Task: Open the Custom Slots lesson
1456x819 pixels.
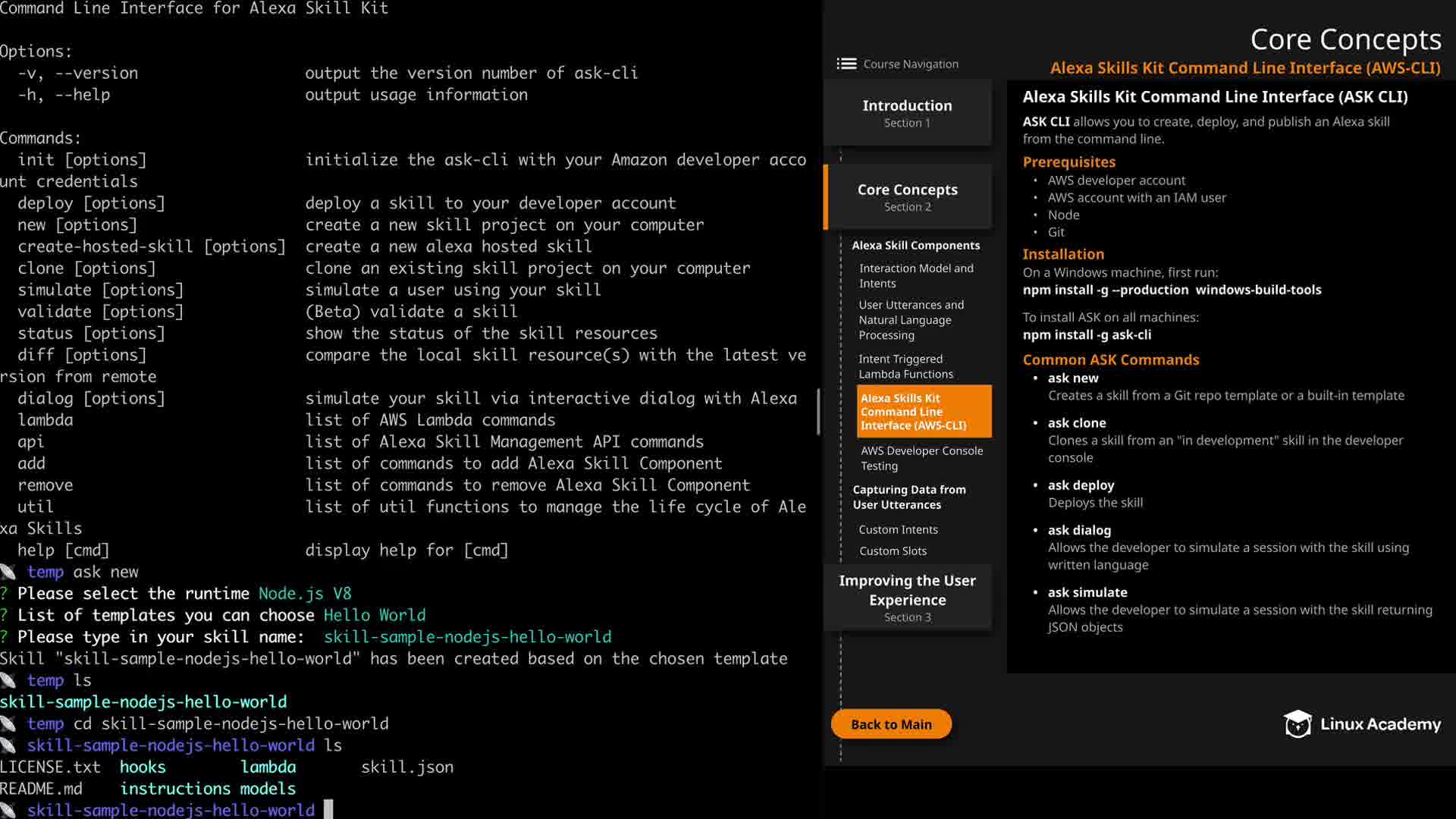Action: (x=893, y=551)
